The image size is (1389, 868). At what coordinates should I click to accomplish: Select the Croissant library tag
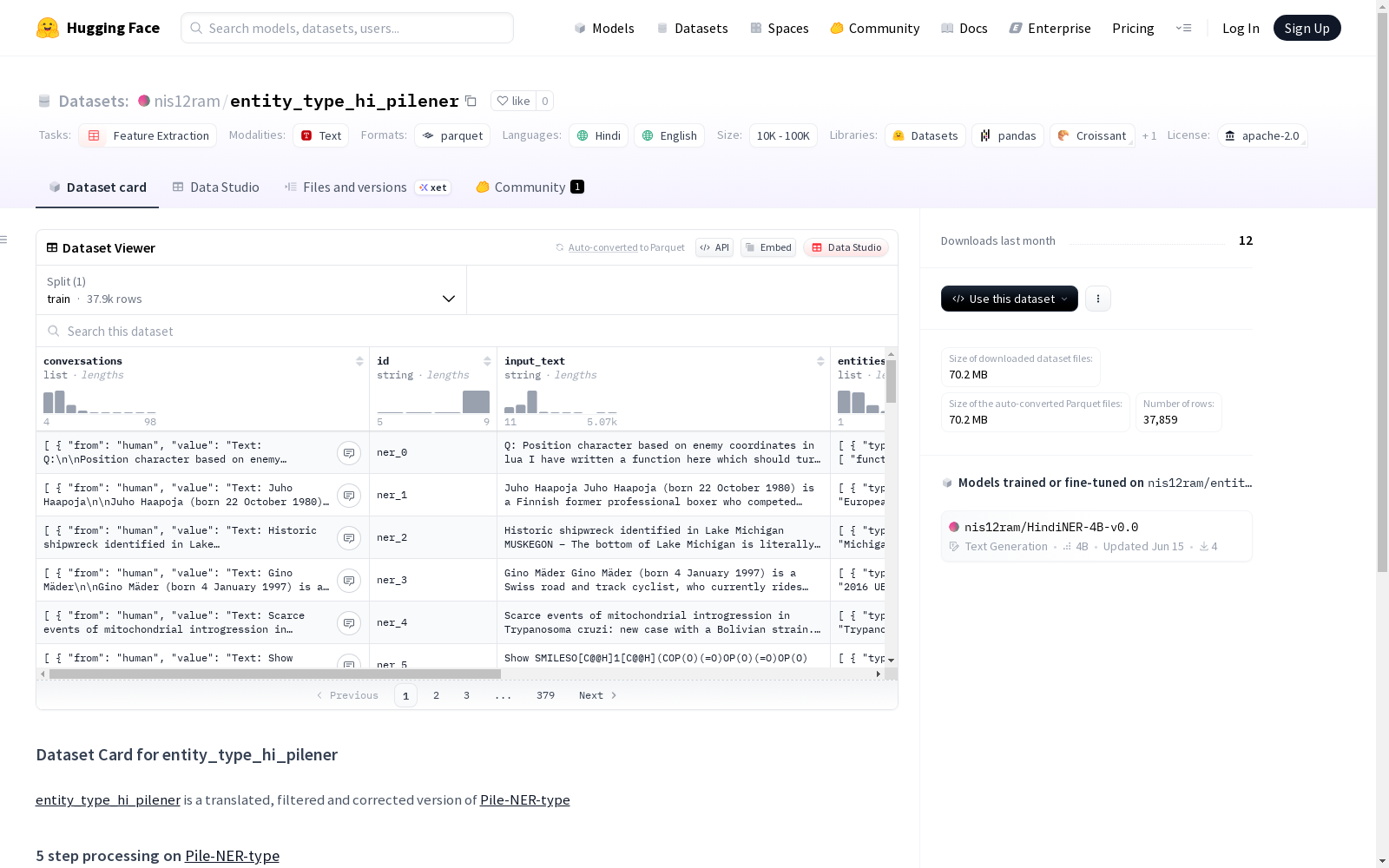coord(1092,135)
